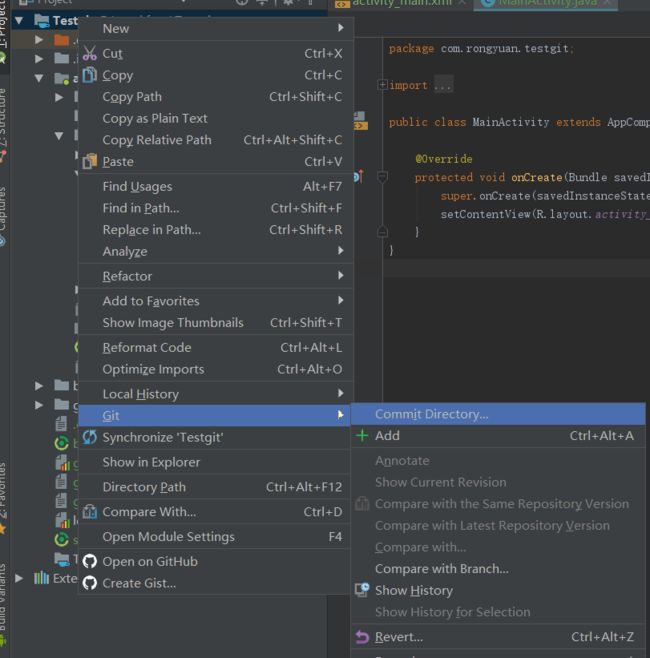Screen dimensions: 650x658
Task: Click Local History submenu arrow
Action: (341, 393)
